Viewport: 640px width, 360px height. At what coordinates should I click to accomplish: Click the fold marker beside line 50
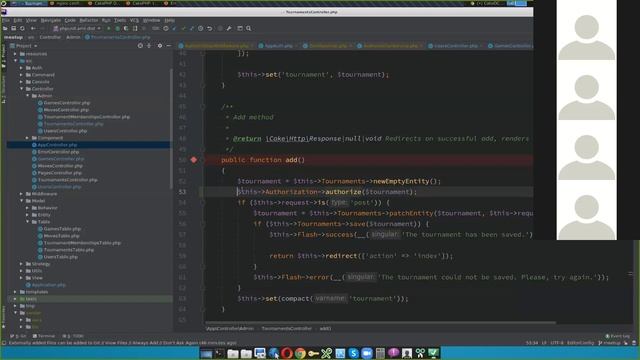pos(203,160)
